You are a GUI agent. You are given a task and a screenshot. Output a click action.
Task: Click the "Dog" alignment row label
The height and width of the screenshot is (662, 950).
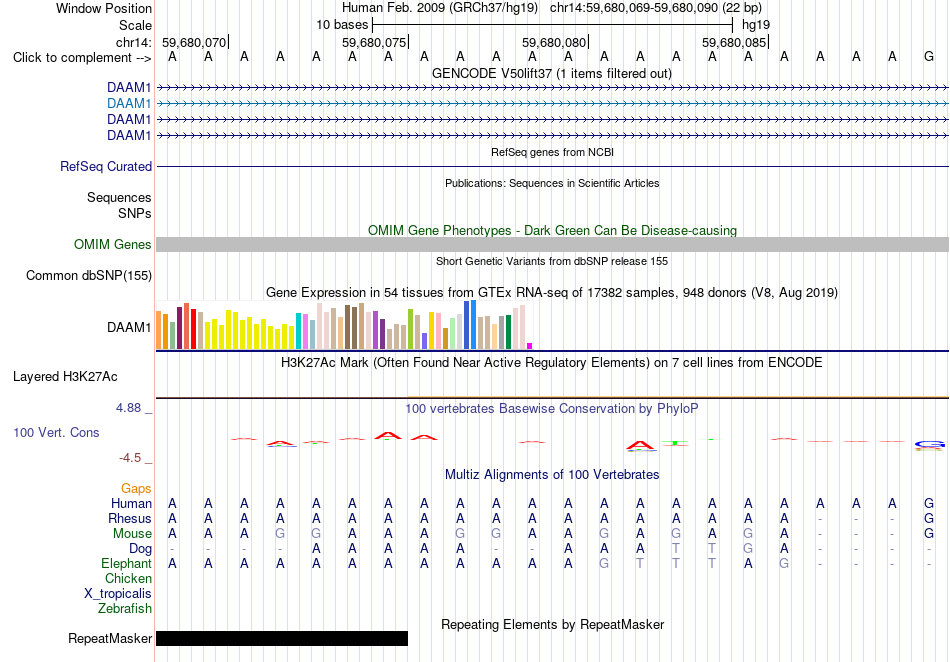click(140, 549)
